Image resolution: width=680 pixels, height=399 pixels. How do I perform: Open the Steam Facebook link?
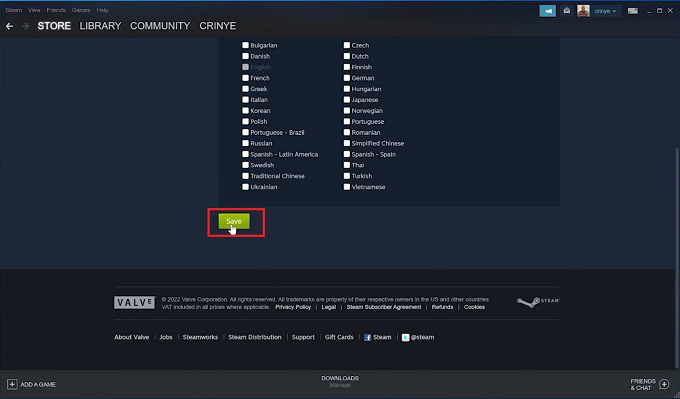[377, 337]
